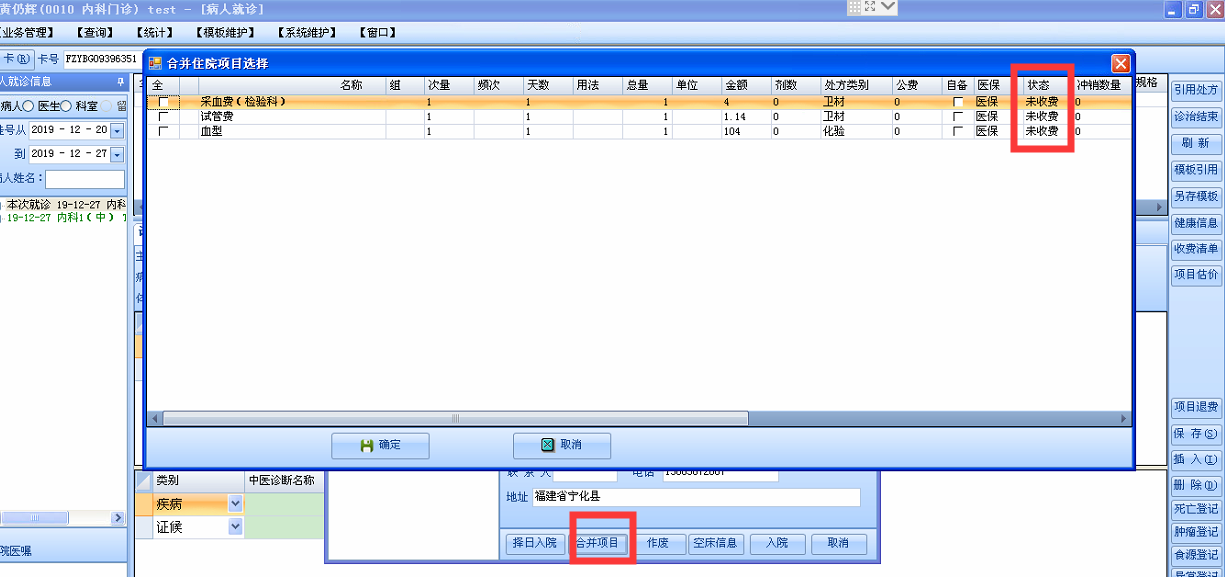Click the 项目退费 sidebar button
1225x577 pixels.
tap(1196, 408)
